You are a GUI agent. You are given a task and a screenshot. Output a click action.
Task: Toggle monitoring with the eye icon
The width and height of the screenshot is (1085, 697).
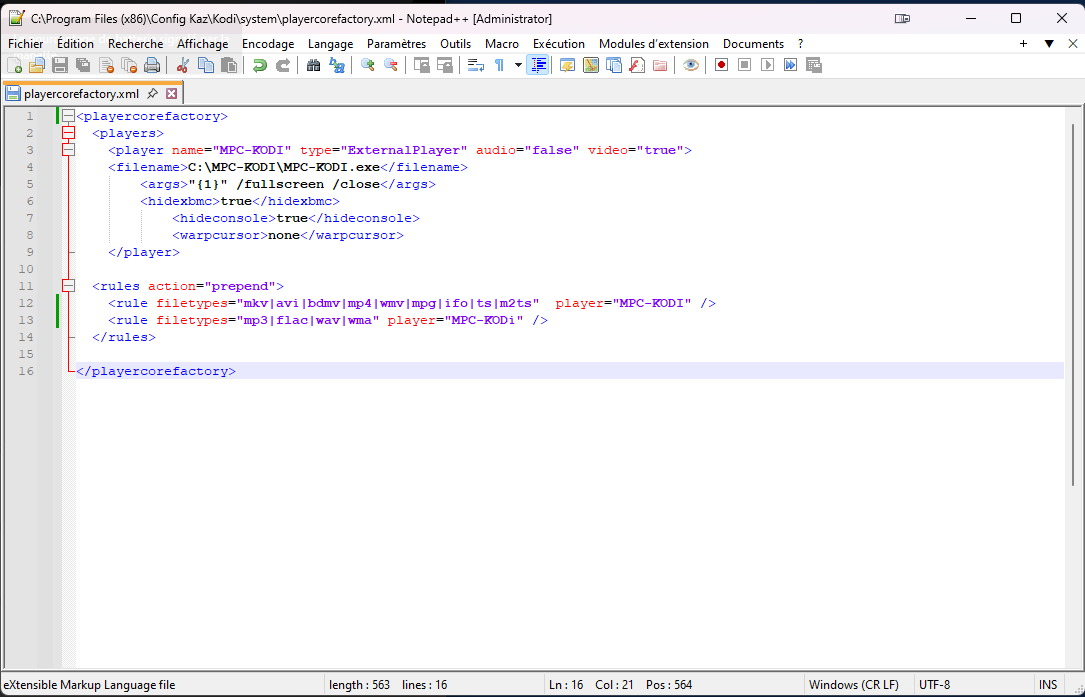tap(690, 65)
